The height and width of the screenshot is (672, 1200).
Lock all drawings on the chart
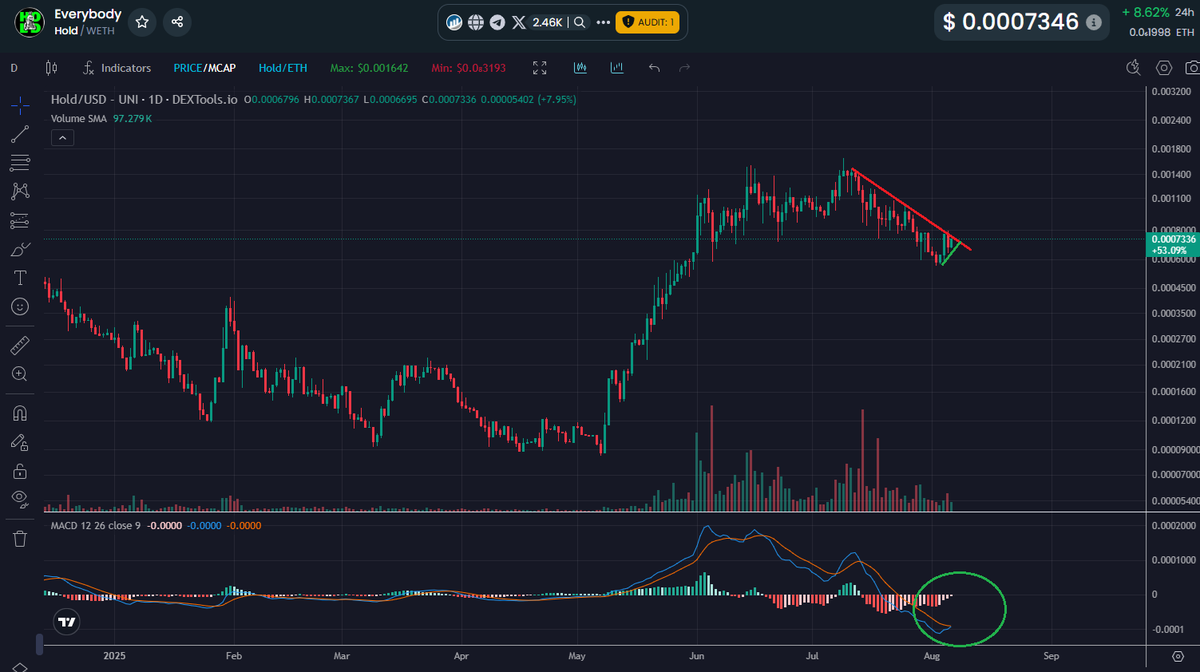pyautogui.click(x=20, y=470)
